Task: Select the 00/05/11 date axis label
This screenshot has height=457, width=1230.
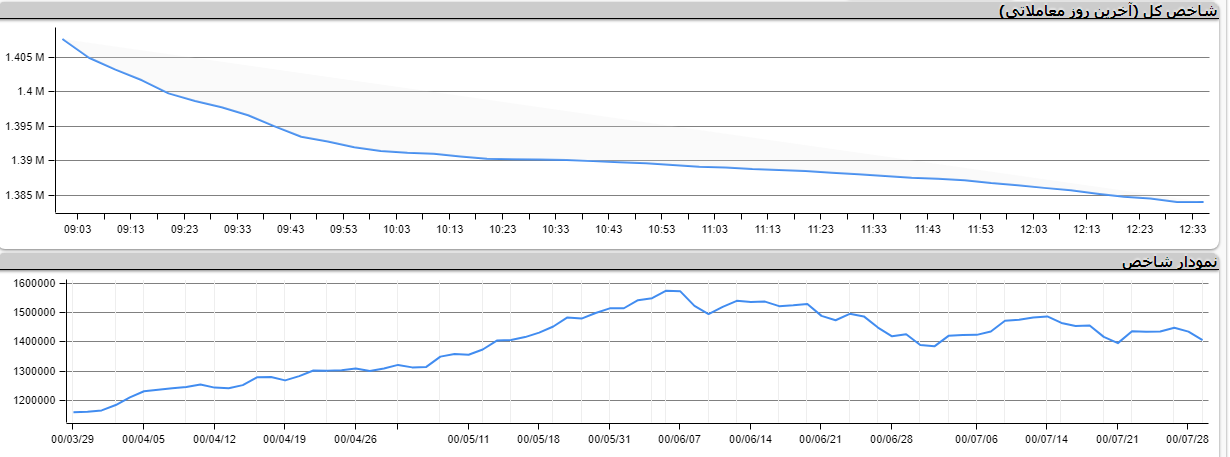Action: (x=468, y=438)
